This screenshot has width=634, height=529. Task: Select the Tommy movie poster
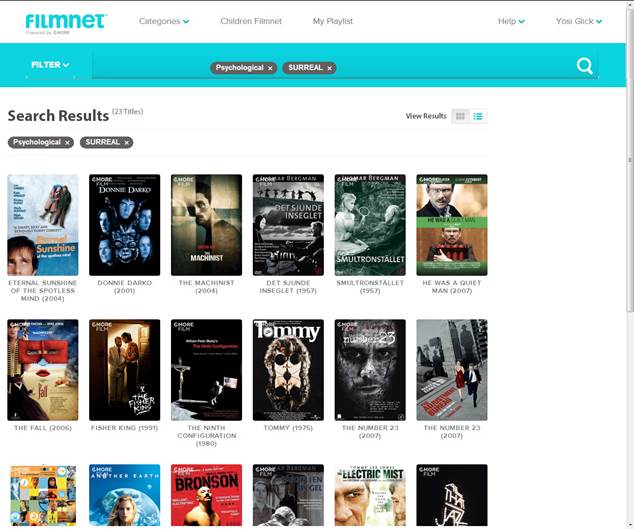coord(288,370)
